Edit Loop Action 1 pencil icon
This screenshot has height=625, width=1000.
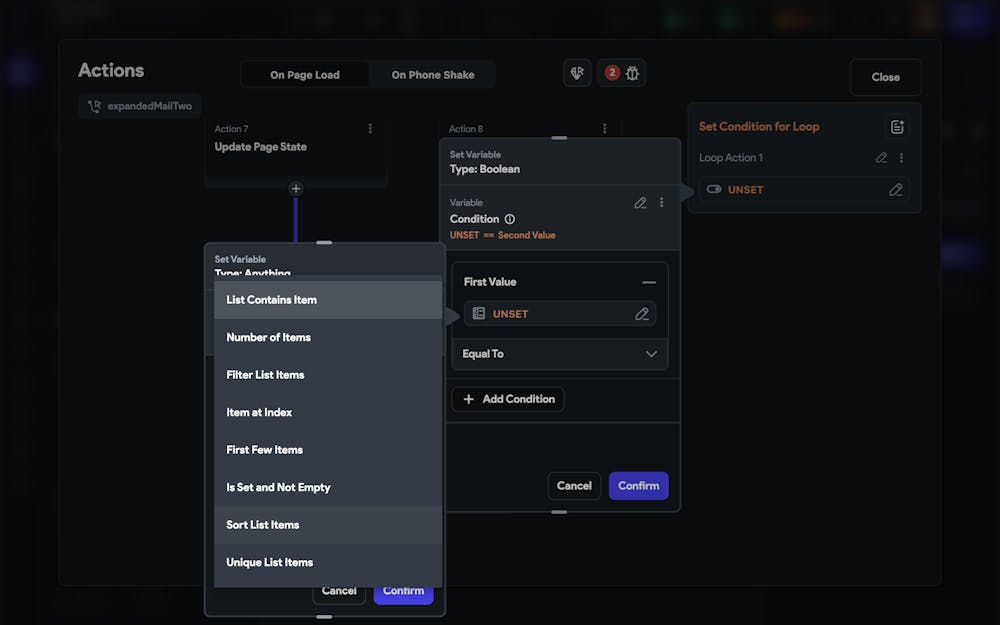881,158
